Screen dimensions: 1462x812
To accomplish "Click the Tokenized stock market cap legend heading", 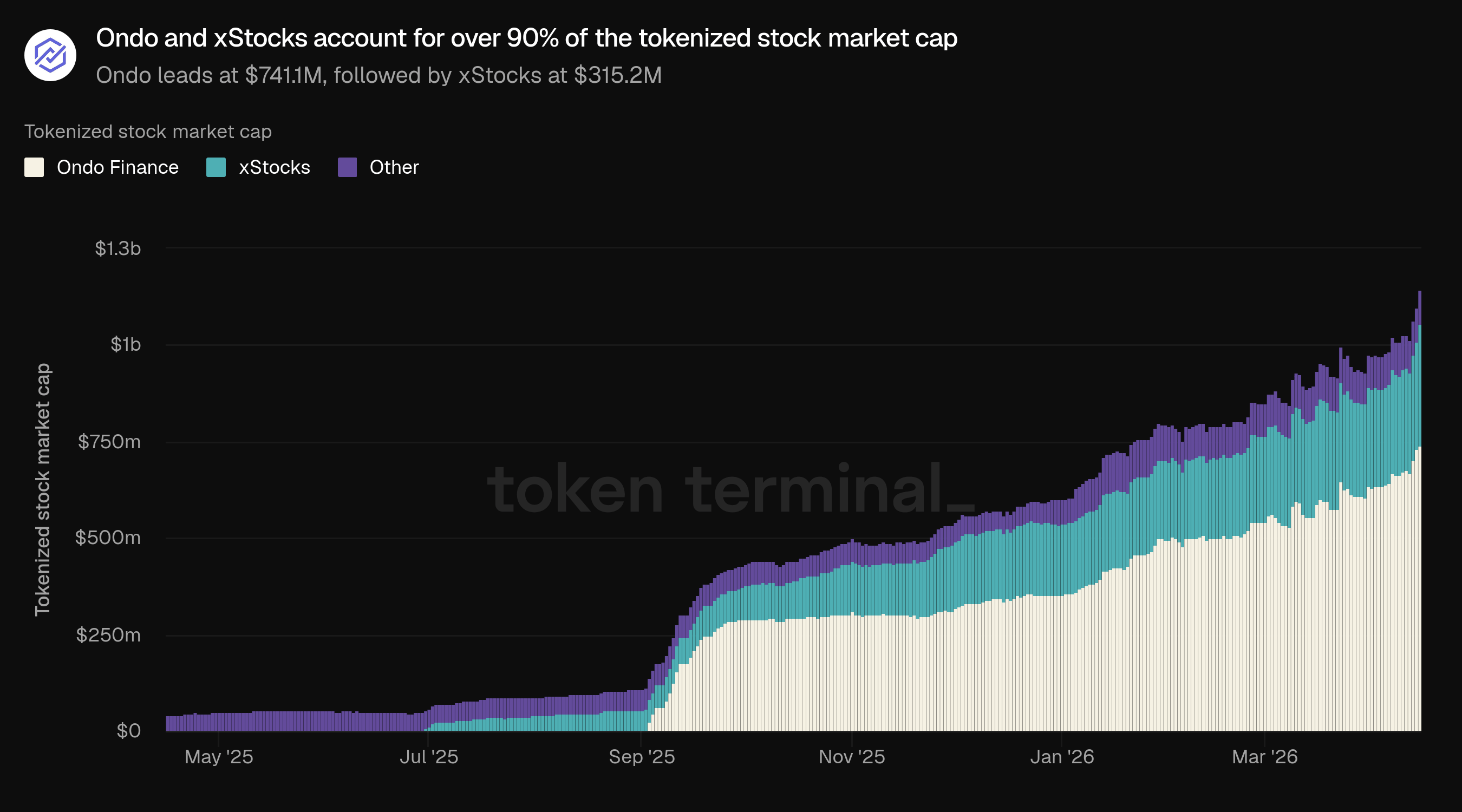I will [x=148, y=132].
